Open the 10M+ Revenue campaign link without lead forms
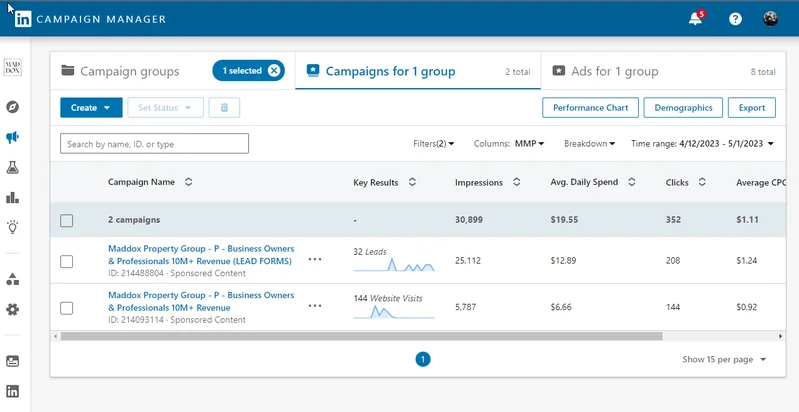Screen dimensions: 799x412 201,301
